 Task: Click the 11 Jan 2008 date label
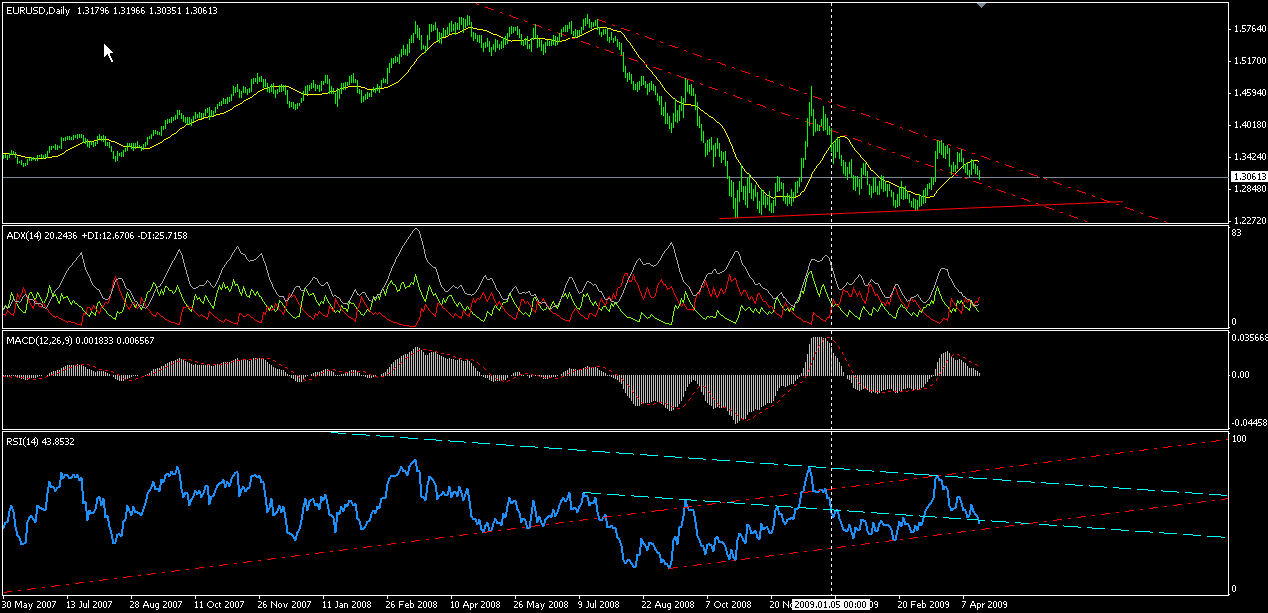pyautogui.click(x=349, y=604)
